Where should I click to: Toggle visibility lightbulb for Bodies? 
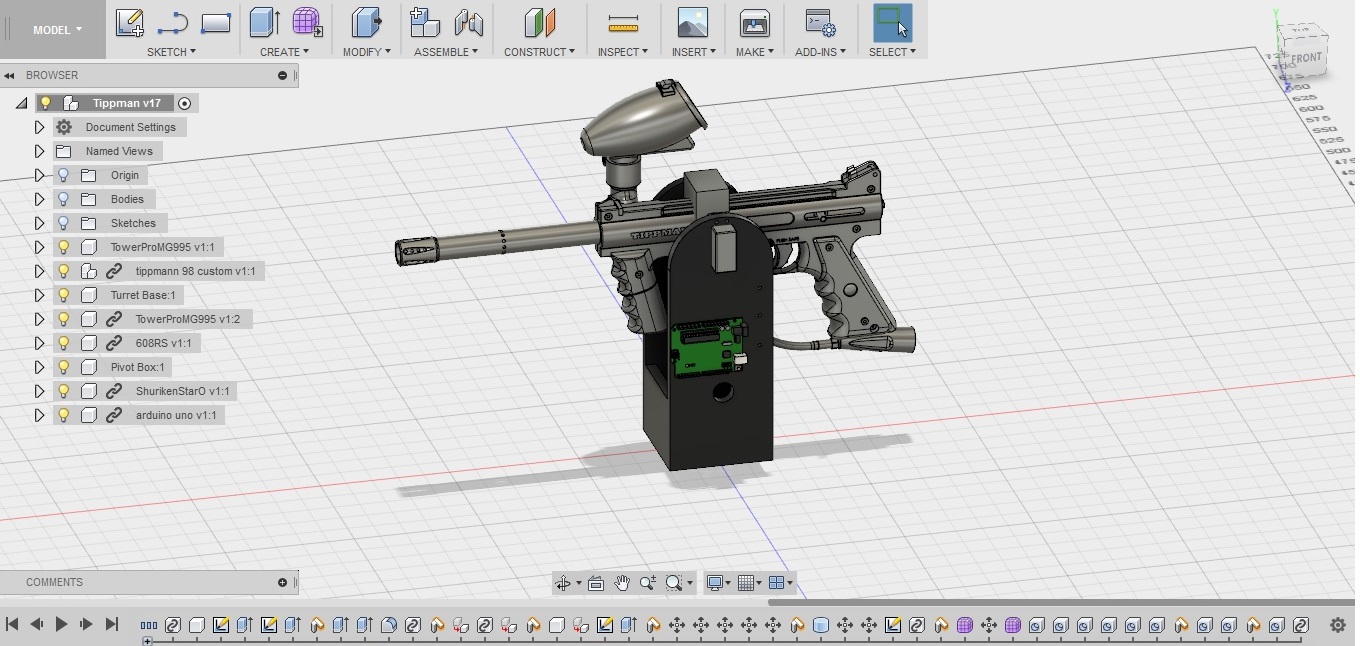click(64, 199)
